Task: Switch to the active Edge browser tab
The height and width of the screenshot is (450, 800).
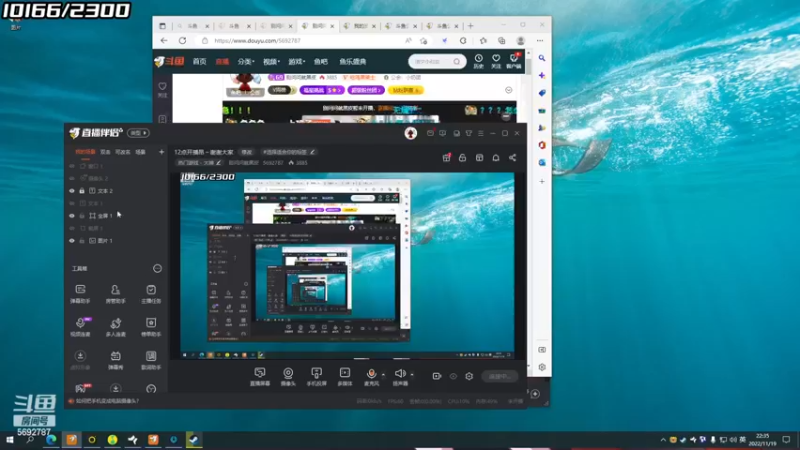Action: 318,26
